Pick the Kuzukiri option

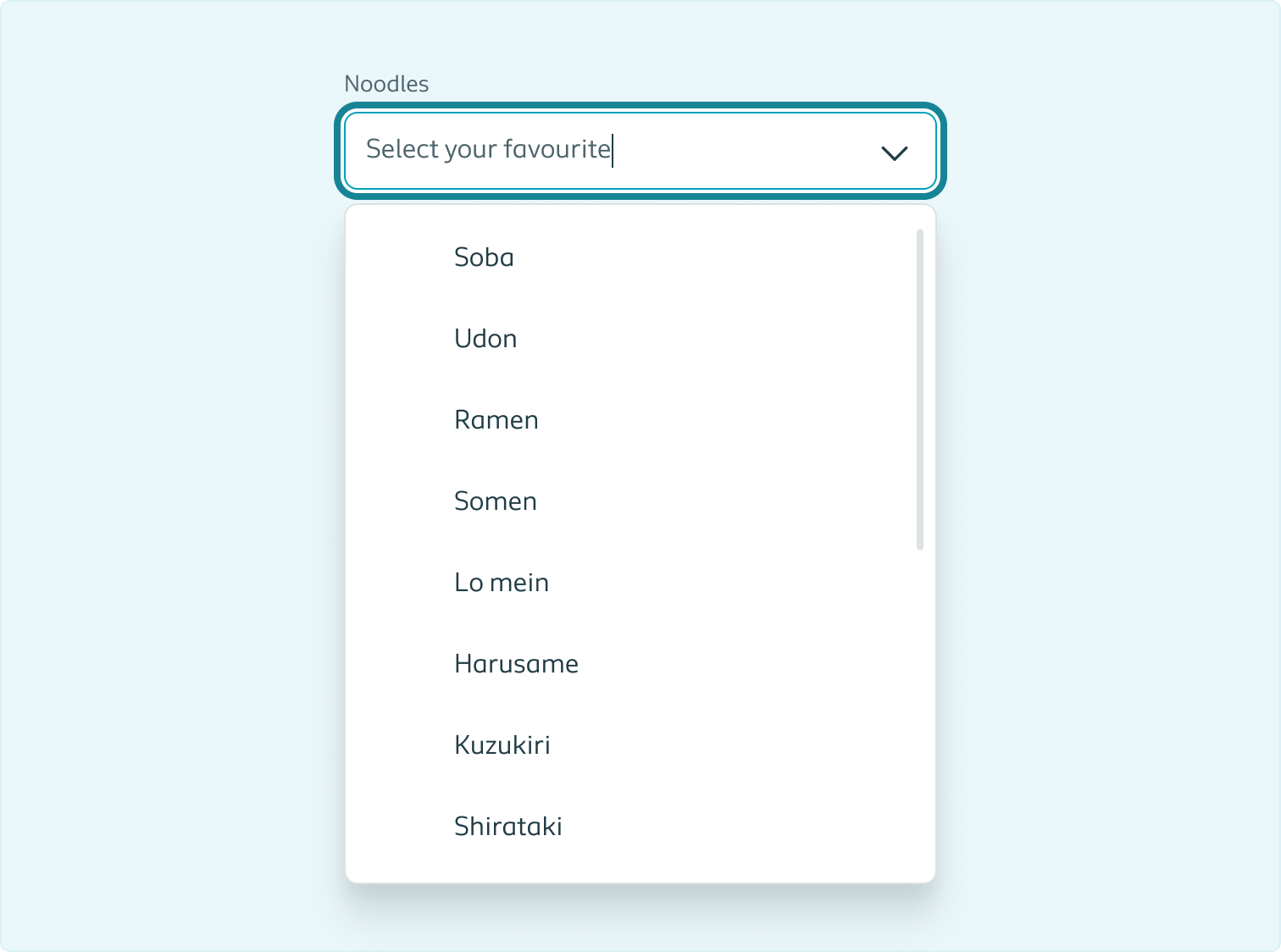(x=502, y=745)
